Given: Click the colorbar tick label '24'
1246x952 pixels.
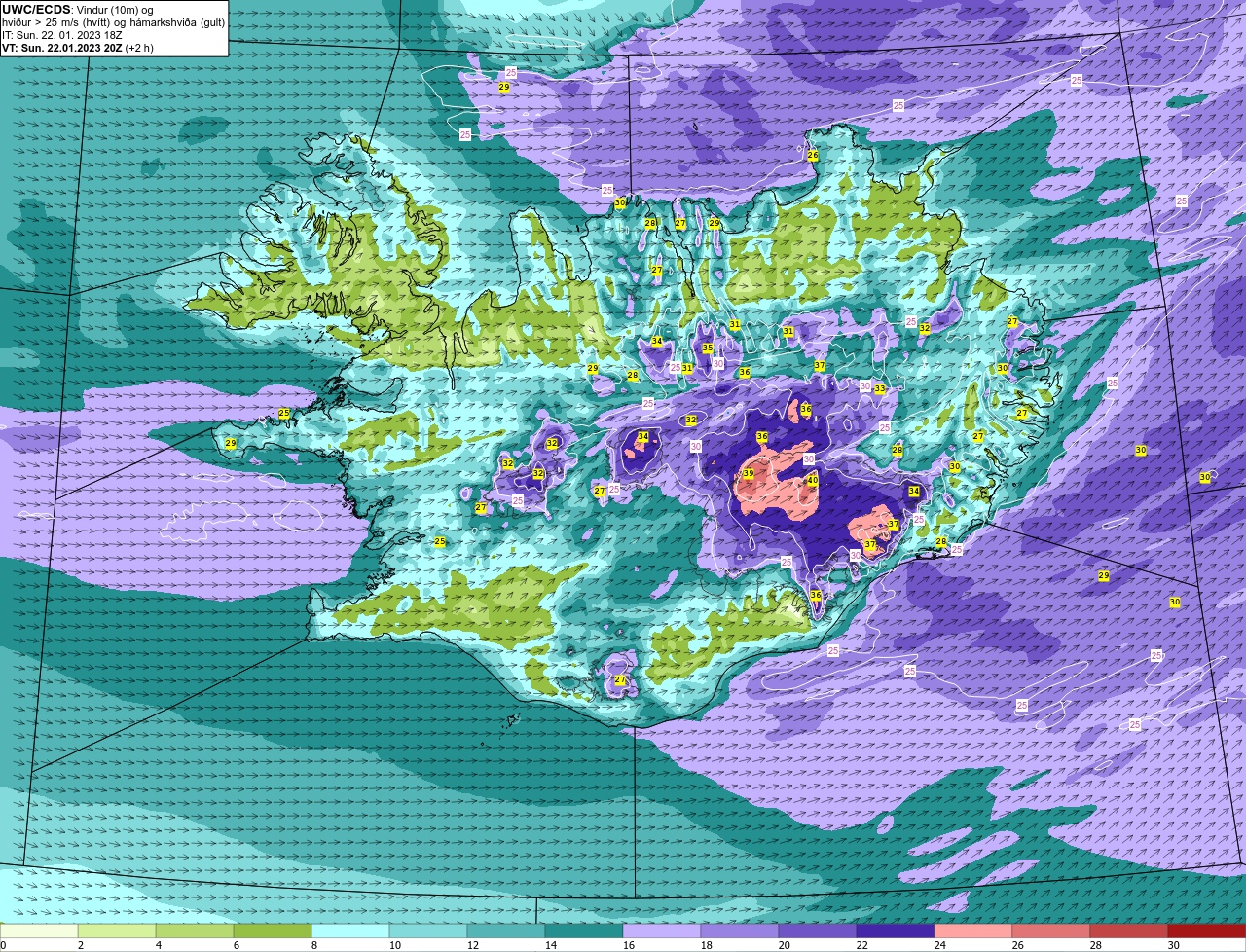Looking at the screenshot, I should coord(940,945).
